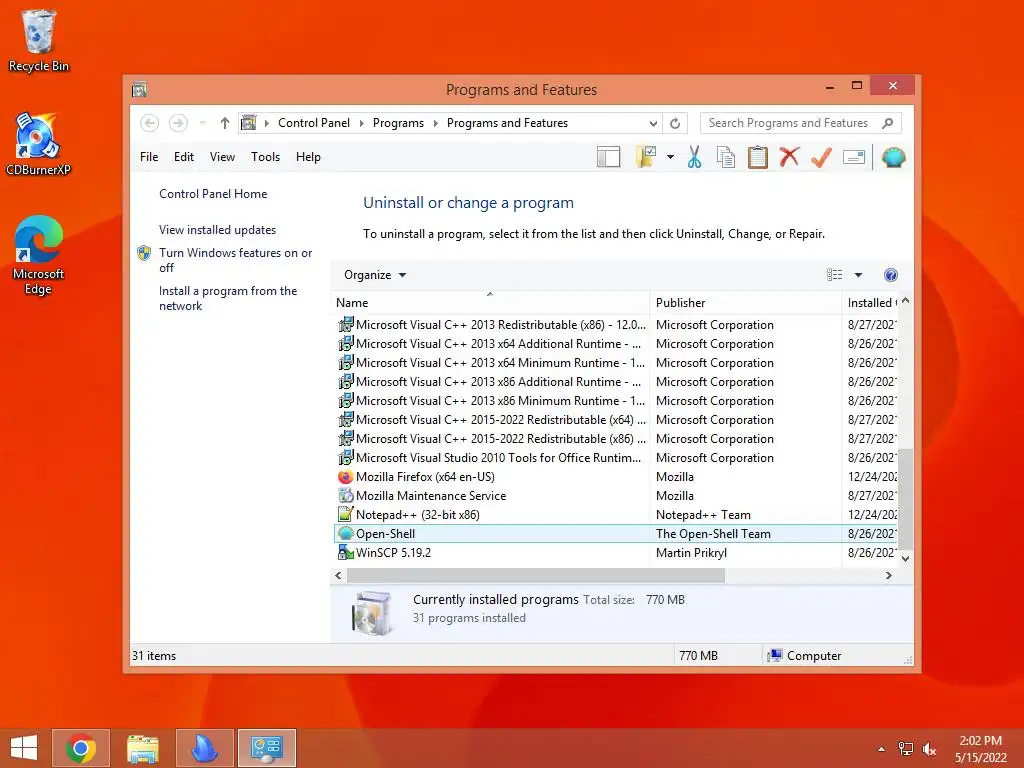Open View installed updates link
This screenshot has width=1024, height=768.
(x=217, y=230)
